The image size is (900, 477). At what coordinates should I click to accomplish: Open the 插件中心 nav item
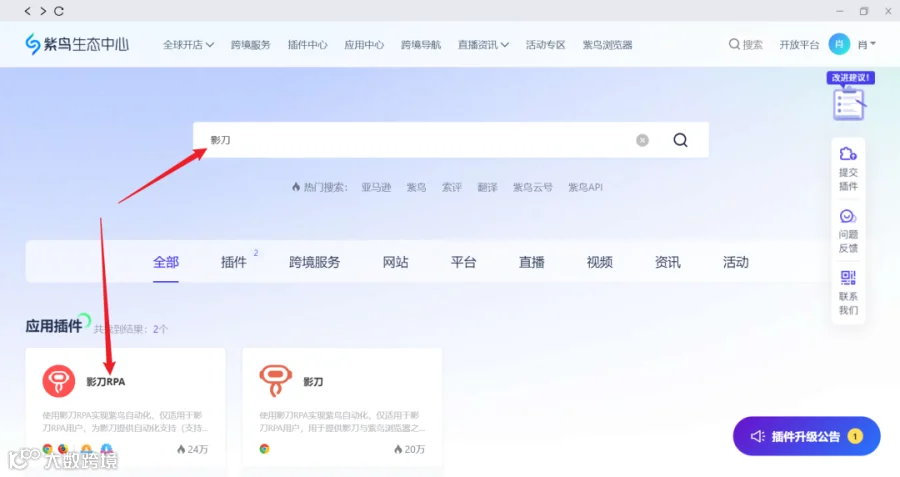point(307,45)
